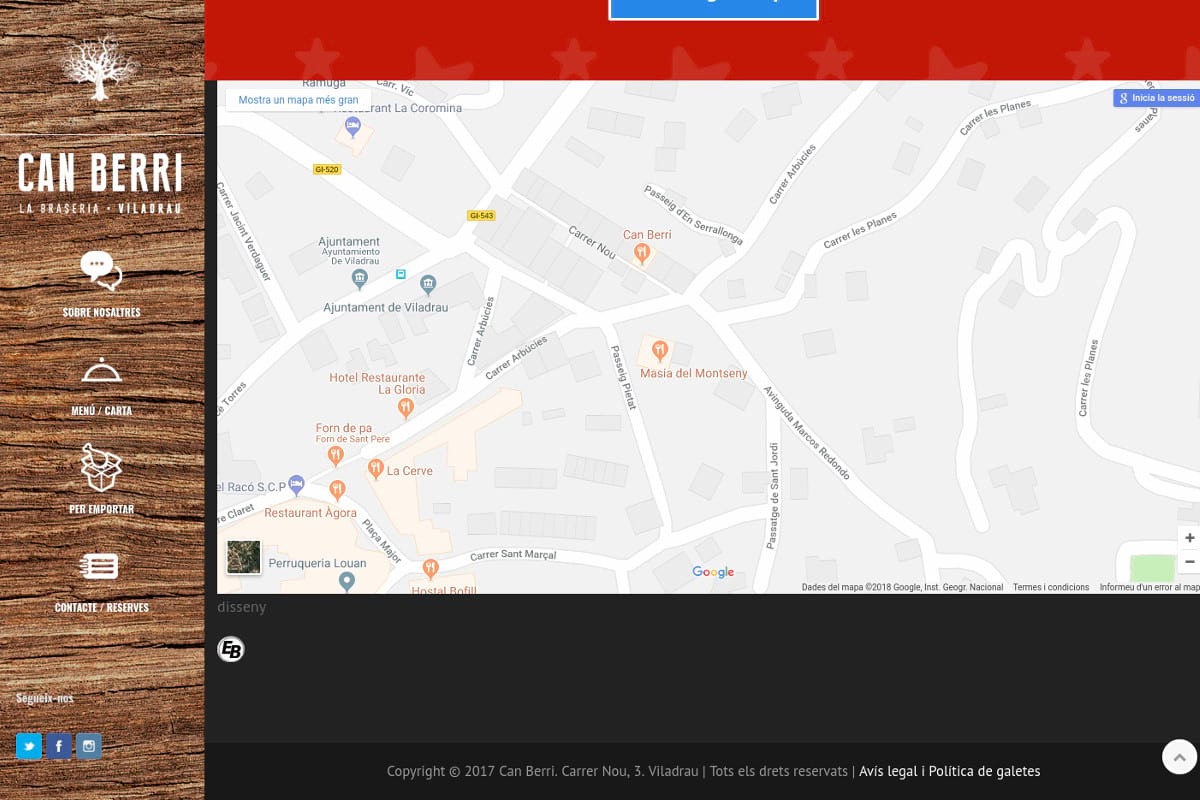Visit the Instagram profile icon
The width and height of the screenshot is (1200, 800).
89,746
